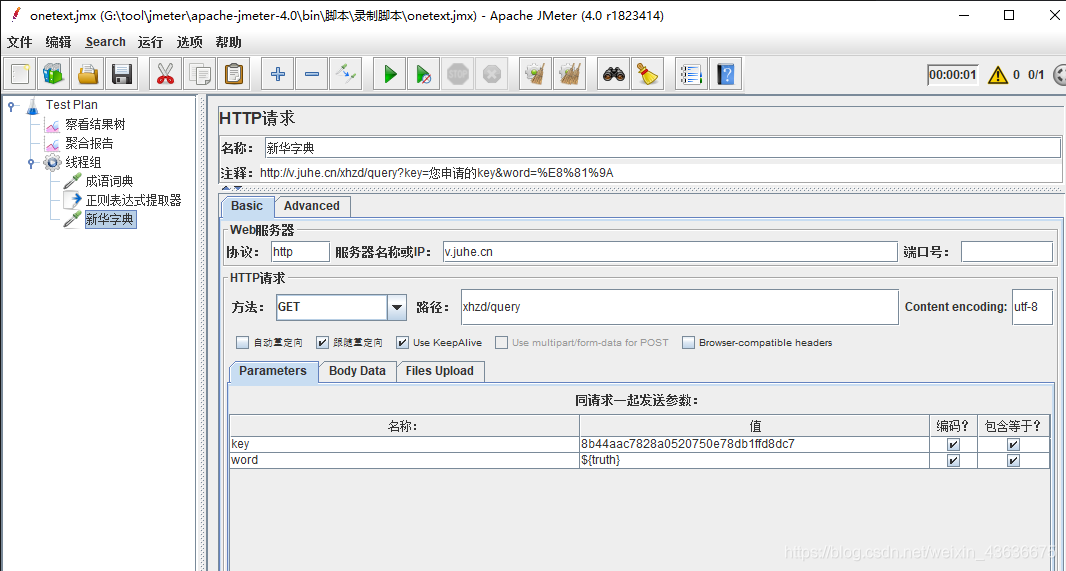
Task: Toggle 编码 checkbox in key row
Action: pyautogui.click(x=953, y=445)
